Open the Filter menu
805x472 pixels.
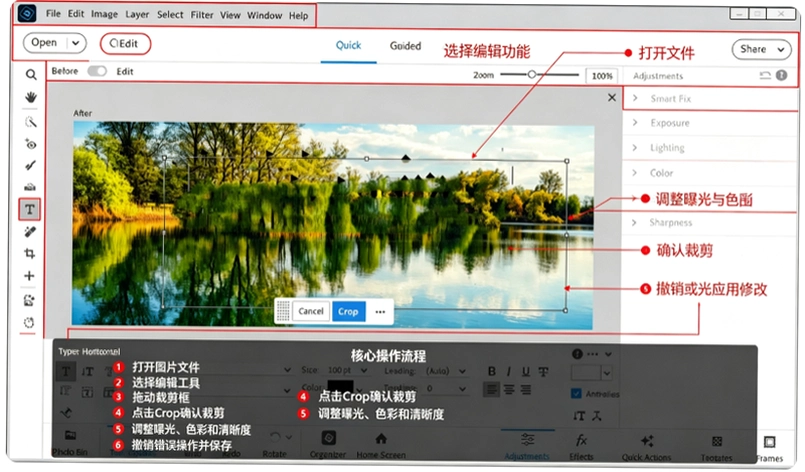(202, 15)
